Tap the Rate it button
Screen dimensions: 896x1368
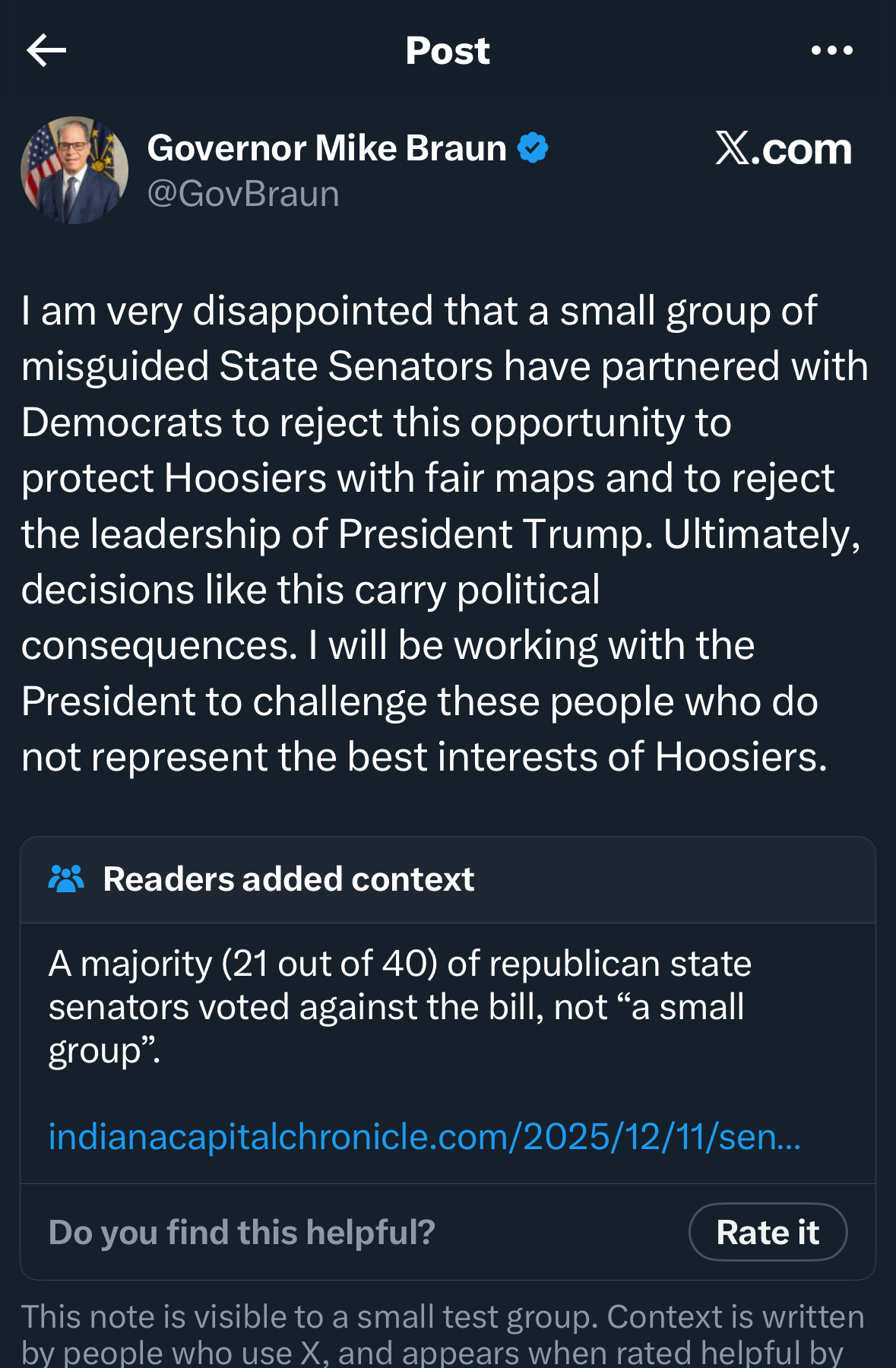click(767, 1232)
